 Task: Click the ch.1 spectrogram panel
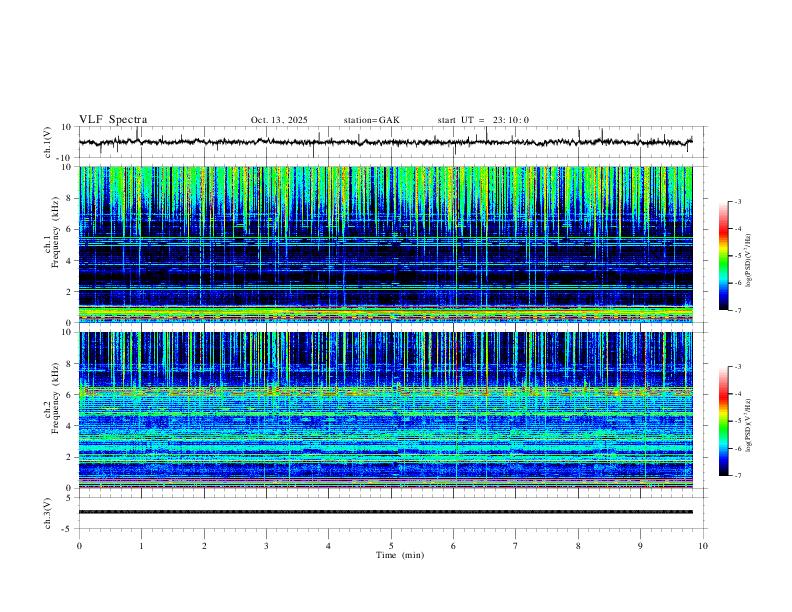click(385, 244)
